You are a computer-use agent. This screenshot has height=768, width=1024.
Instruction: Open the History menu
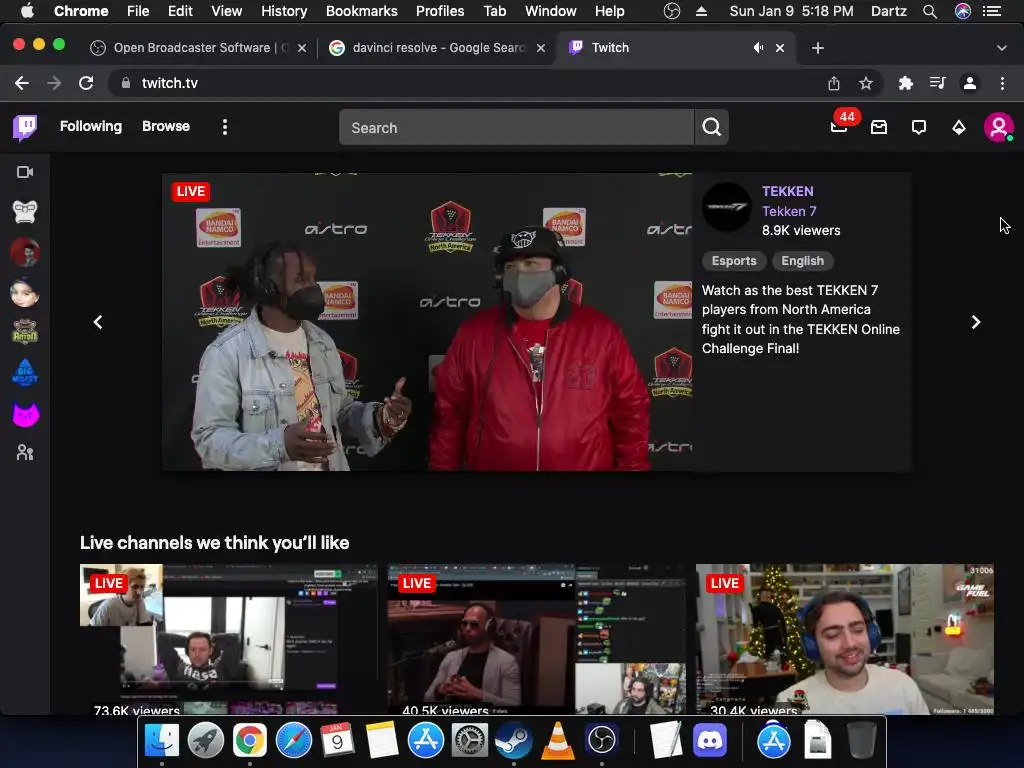pyautogui.click(x=284, y=11)
